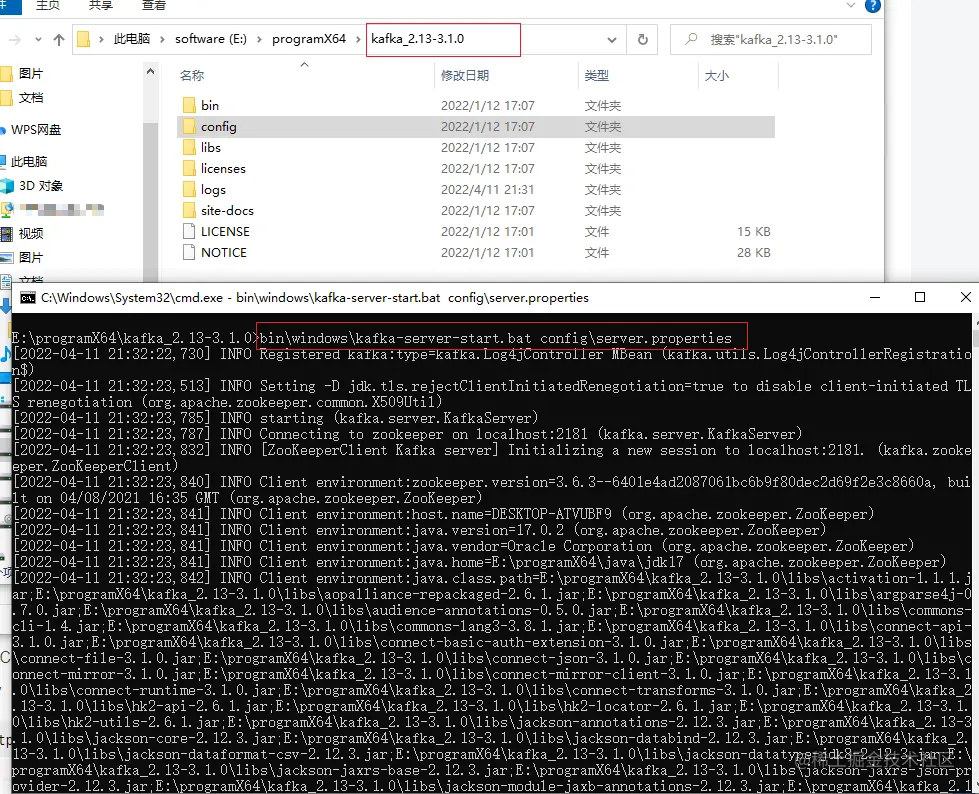Click navigation pane scroll up arrow
Screen dimensions: 979x794
[150, 72]
